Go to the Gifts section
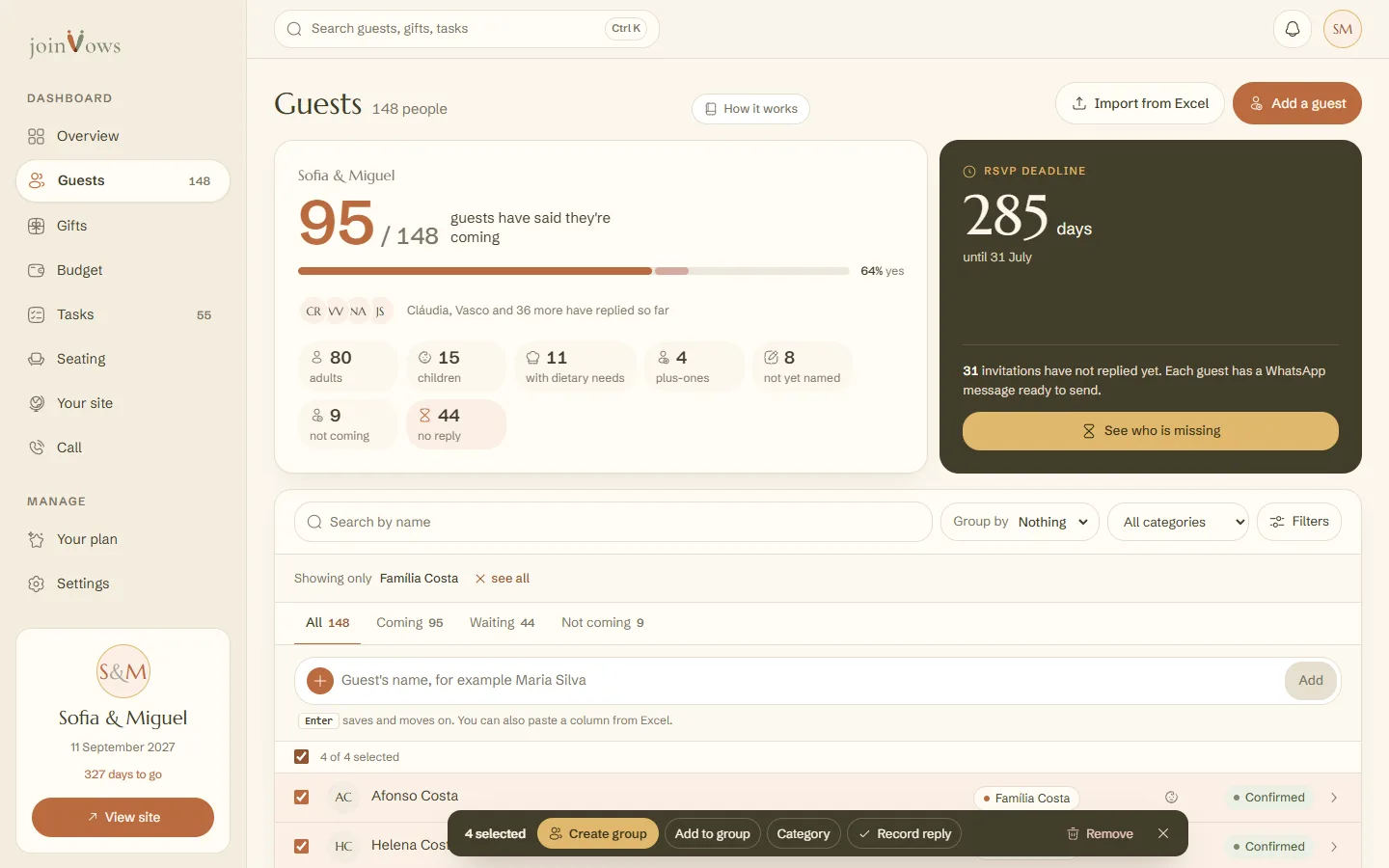The height and width of the screenshot is (868, 1389). pos(123,226)
